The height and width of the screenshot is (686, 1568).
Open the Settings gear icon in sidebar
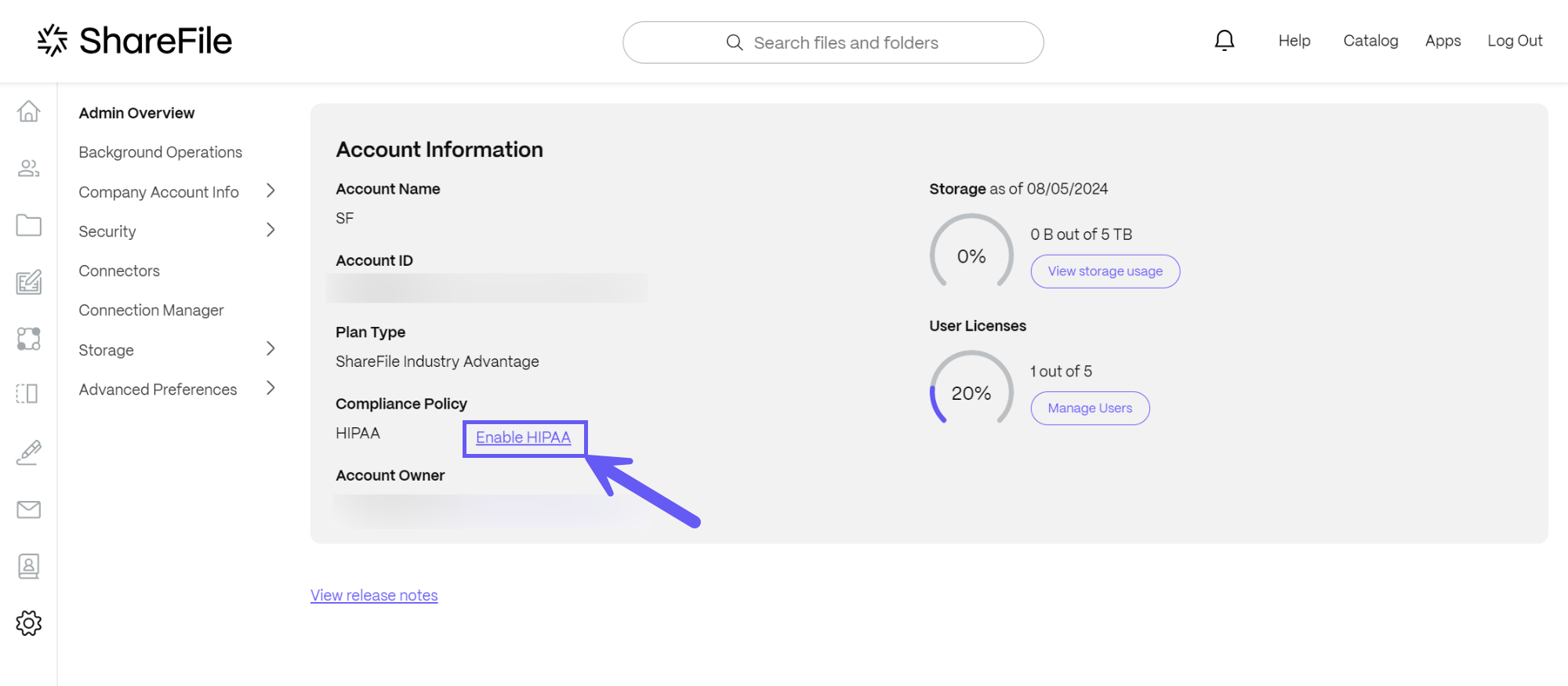click(x=28, y=623)
